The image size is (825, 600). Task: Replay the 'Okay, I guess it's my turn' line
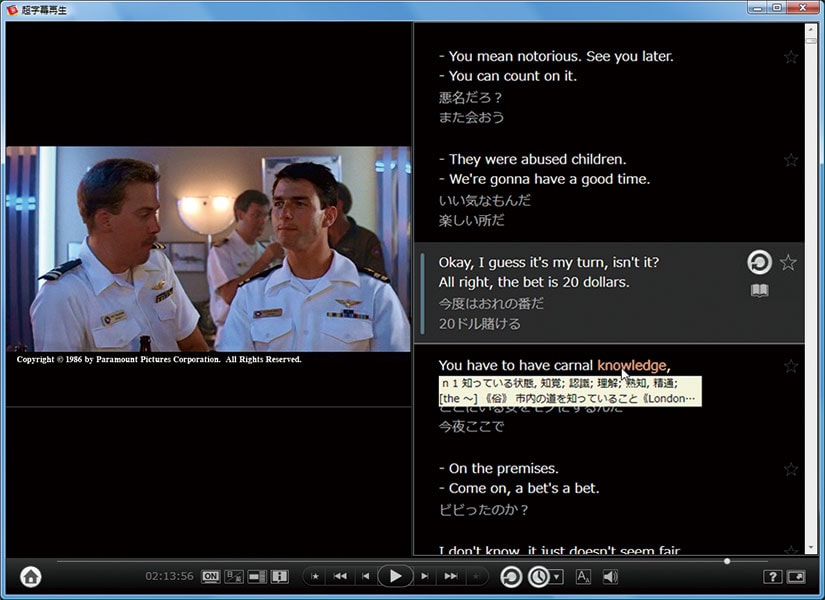(x=759, y=262)
